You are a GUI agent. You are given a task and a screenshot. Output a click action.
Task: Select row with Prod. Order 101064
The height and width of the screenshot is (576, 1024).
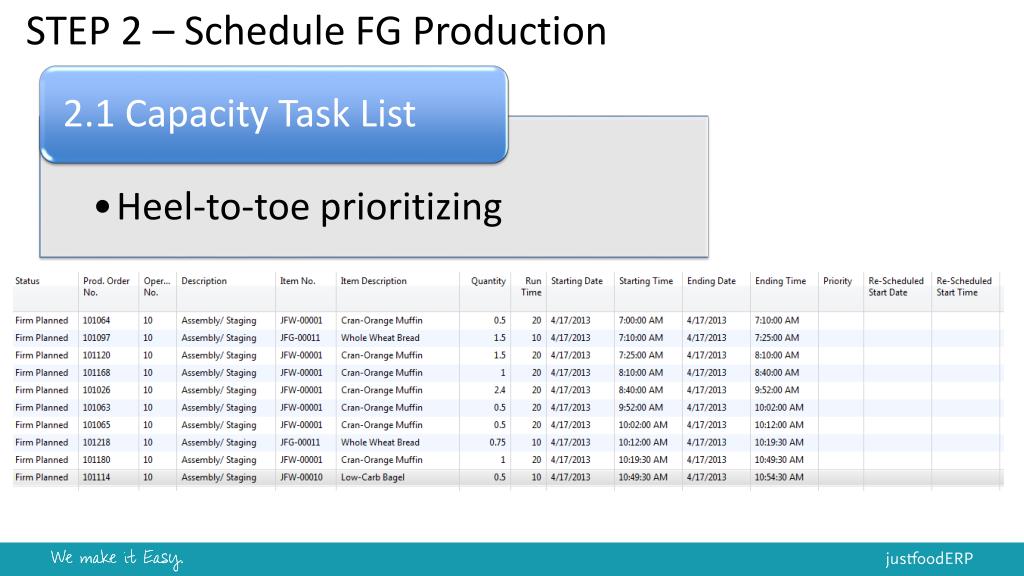508,321
